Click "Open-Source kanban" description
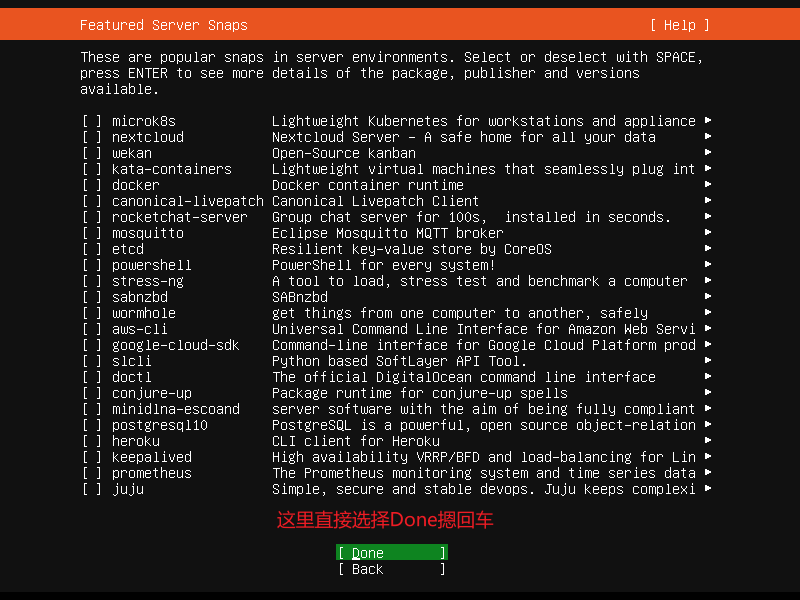 pos(344,153)
